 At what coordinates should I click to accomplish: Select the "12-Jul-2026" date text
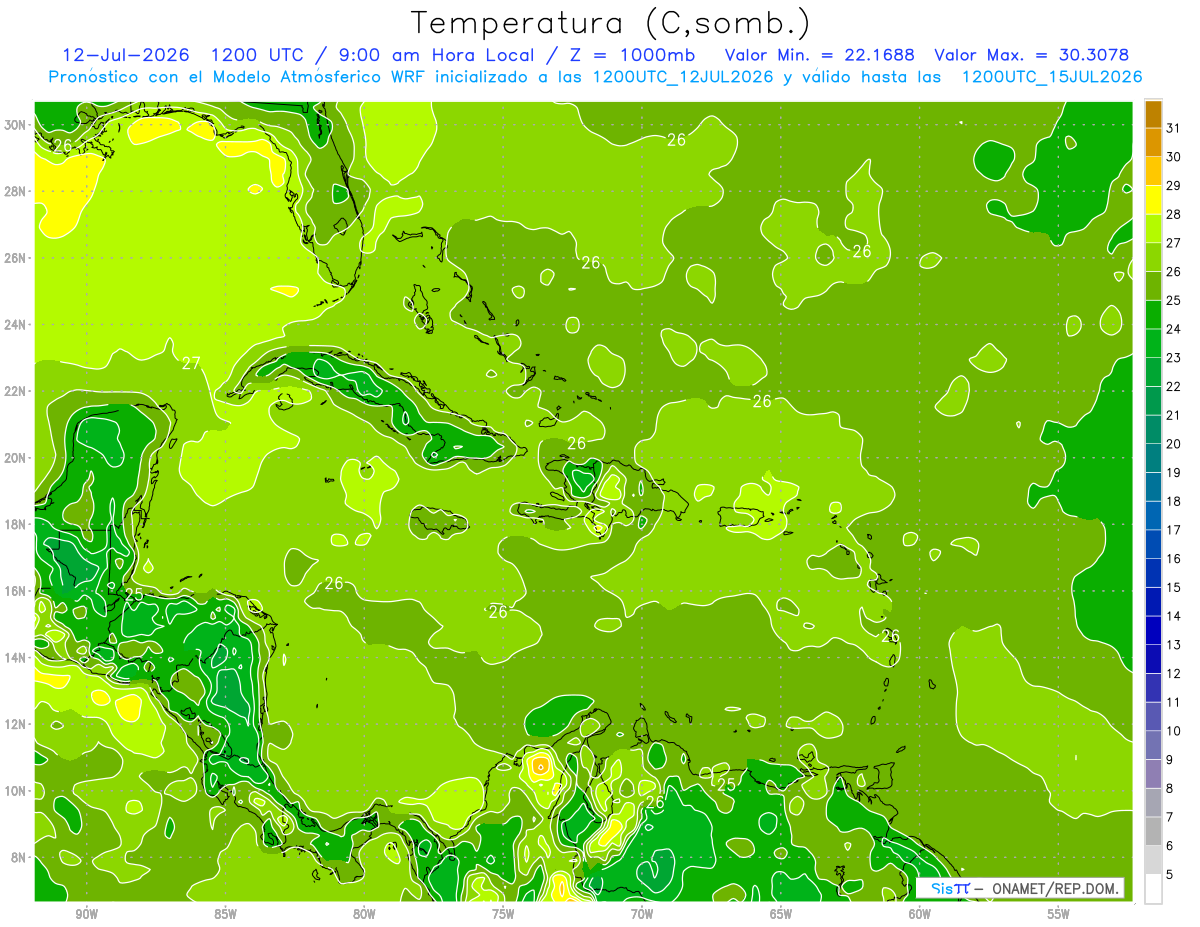click(x=126, y=55)
